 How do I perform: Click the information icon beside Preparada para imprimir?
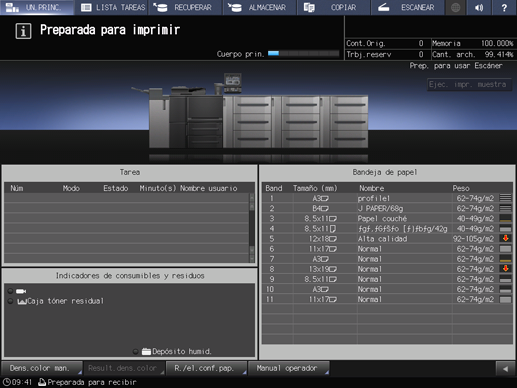click(x=23, y=31)
